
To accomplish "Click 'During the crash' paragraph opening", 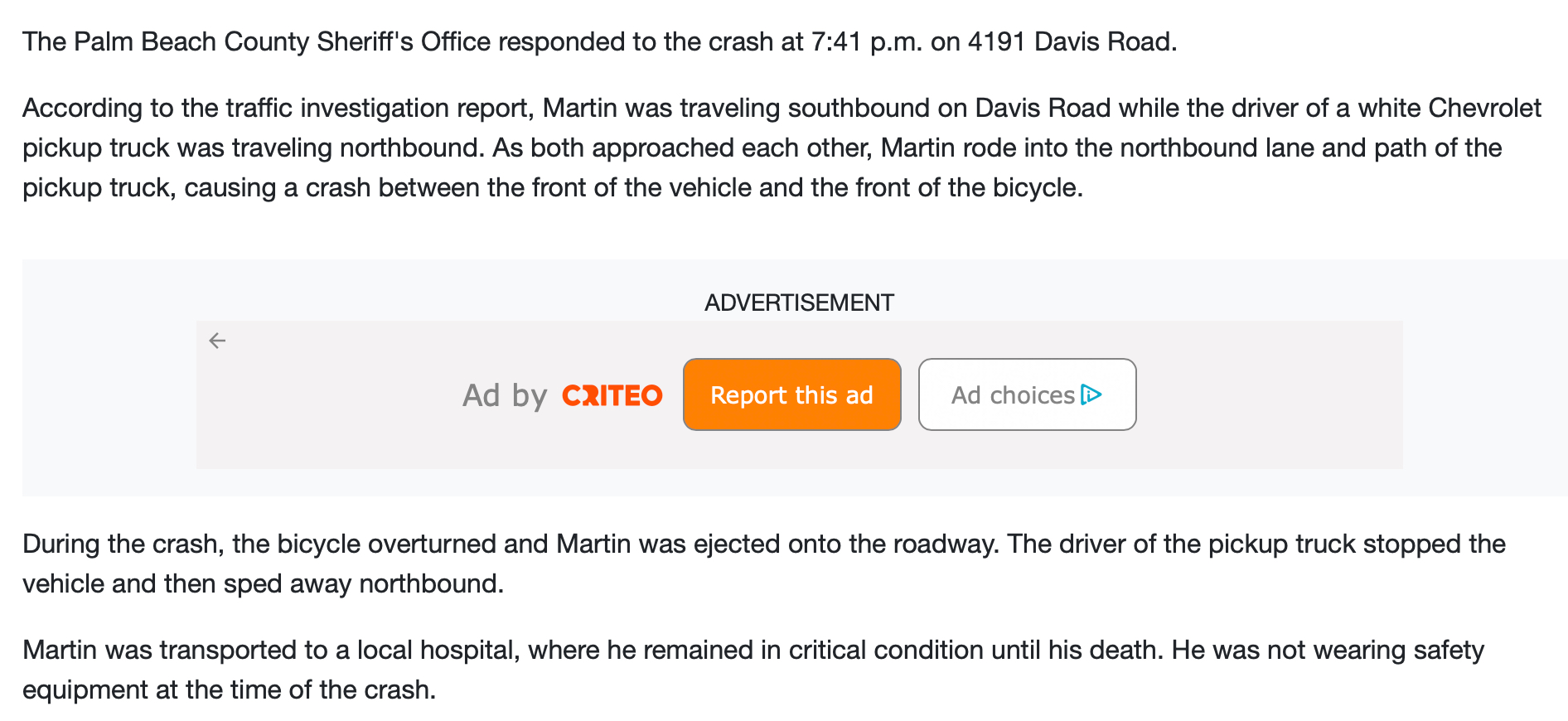I will (x=121, y=544).
